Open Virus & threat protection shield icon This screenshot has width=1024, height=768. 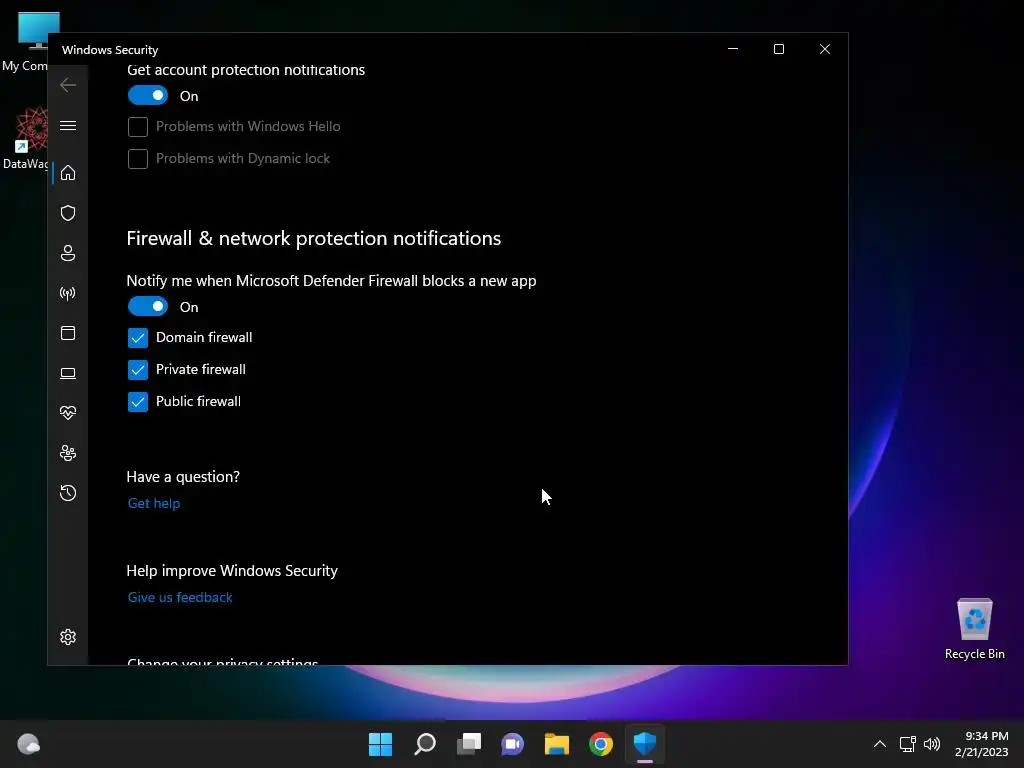[x=68, y=213]
